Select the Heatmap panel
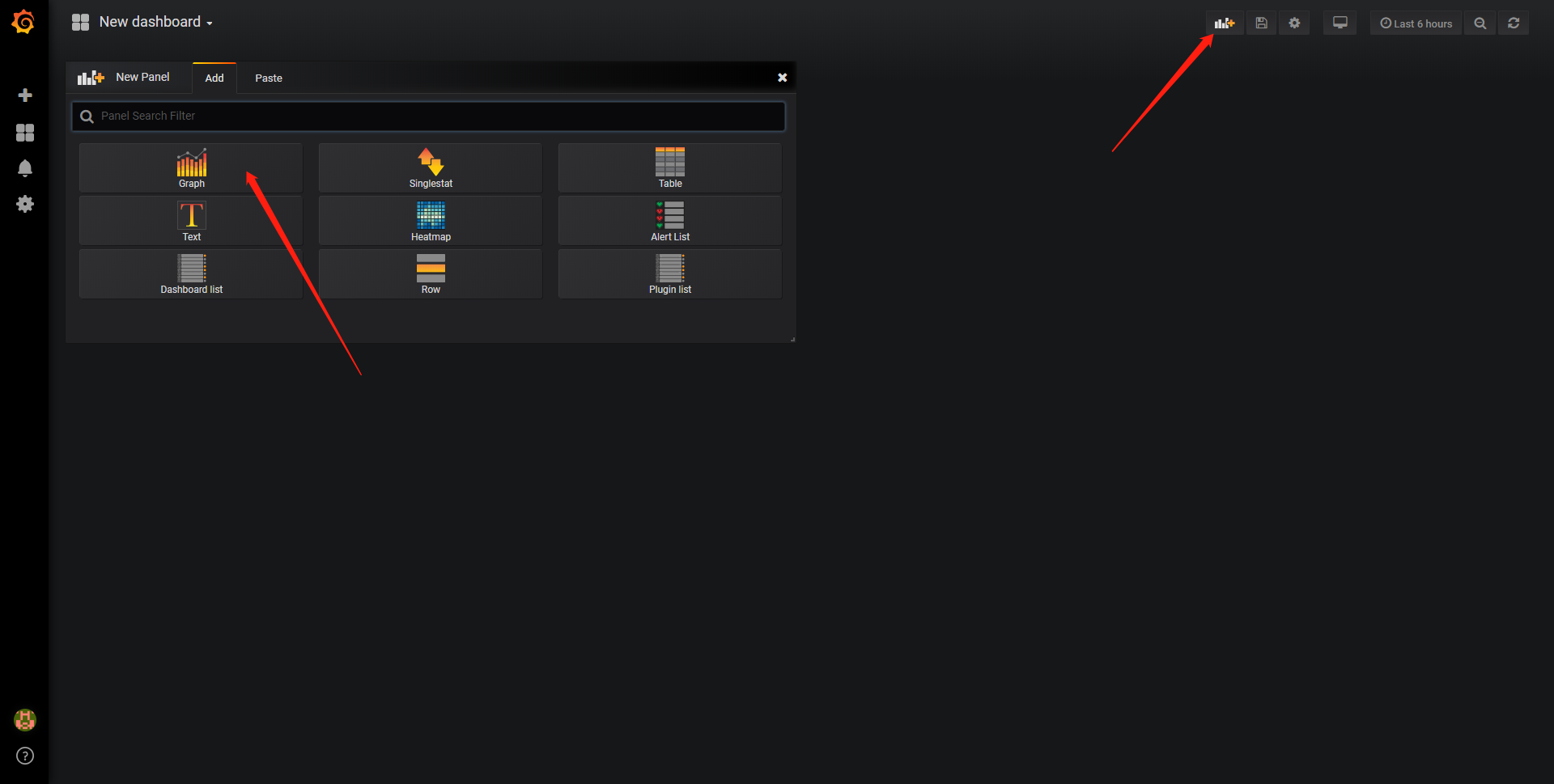The image size is (1554, 784). click(431, 221)
